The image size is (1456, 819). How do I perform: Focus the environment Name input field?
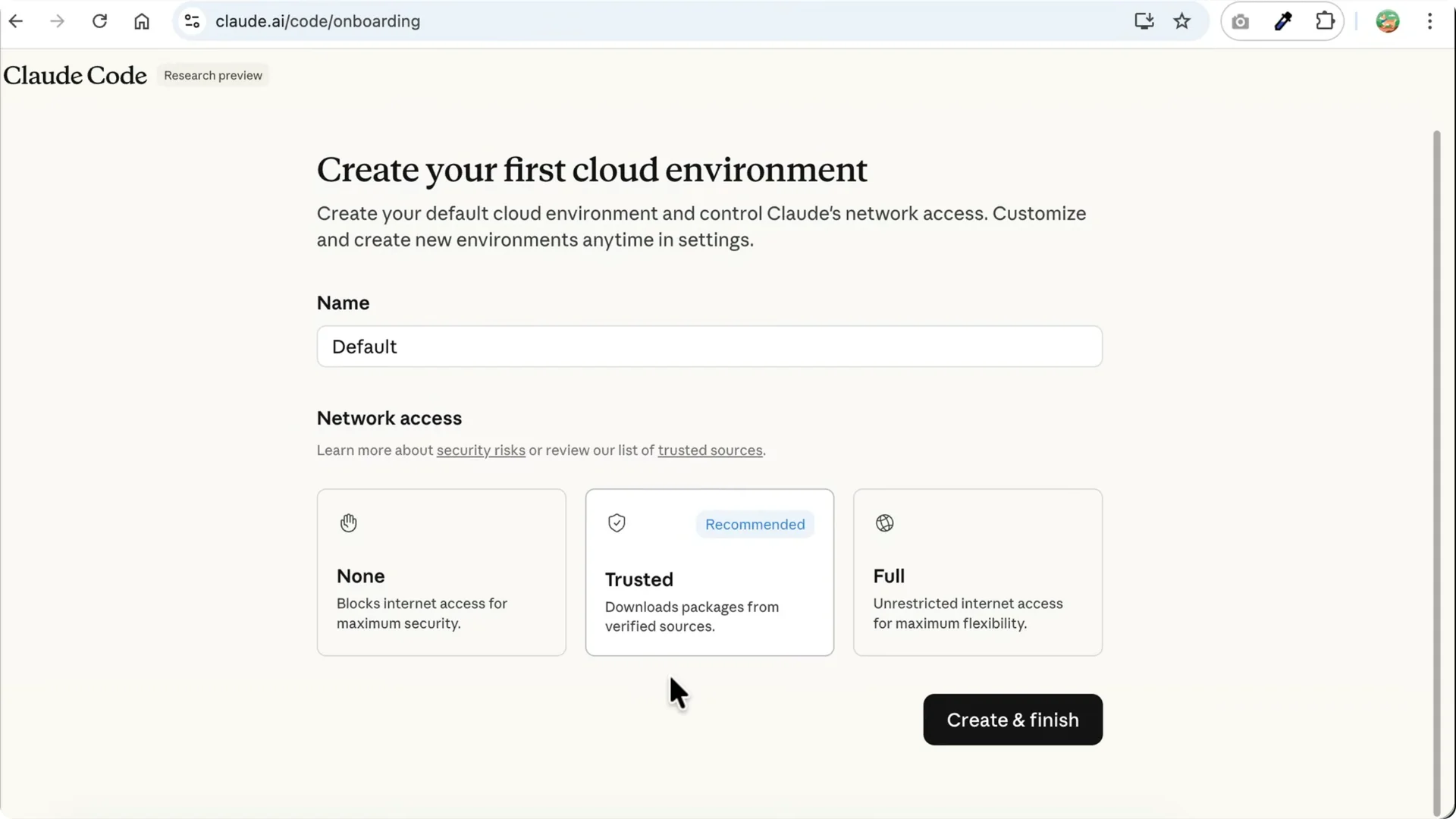pos(710,347)
